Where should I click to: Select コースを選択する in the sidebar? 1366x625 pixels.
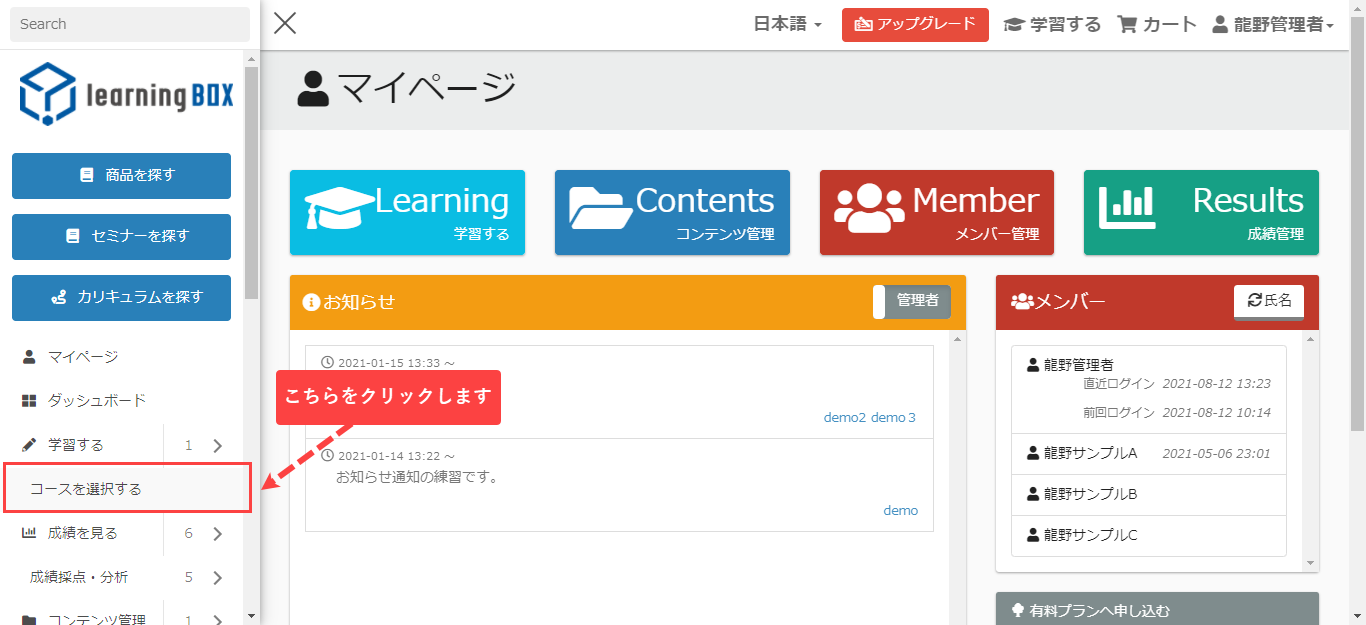click(x=86, y=489)
